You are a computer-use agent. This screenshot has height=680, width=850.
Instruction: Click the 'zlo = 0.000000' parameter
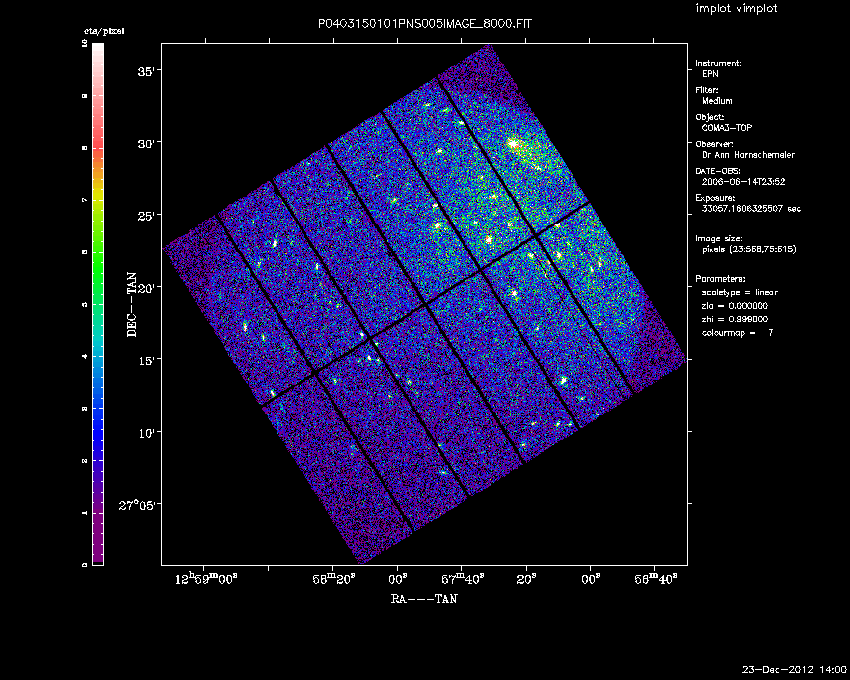[x=735, y=306]
